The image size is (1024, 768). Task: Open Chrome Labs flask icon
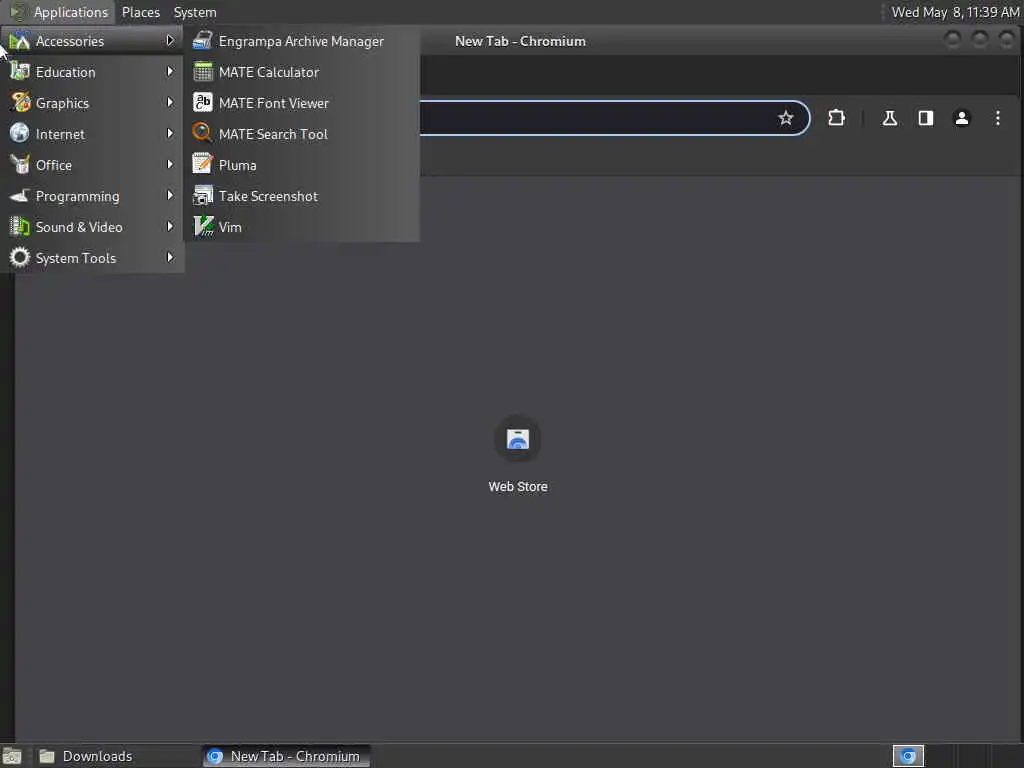(889, 118)
